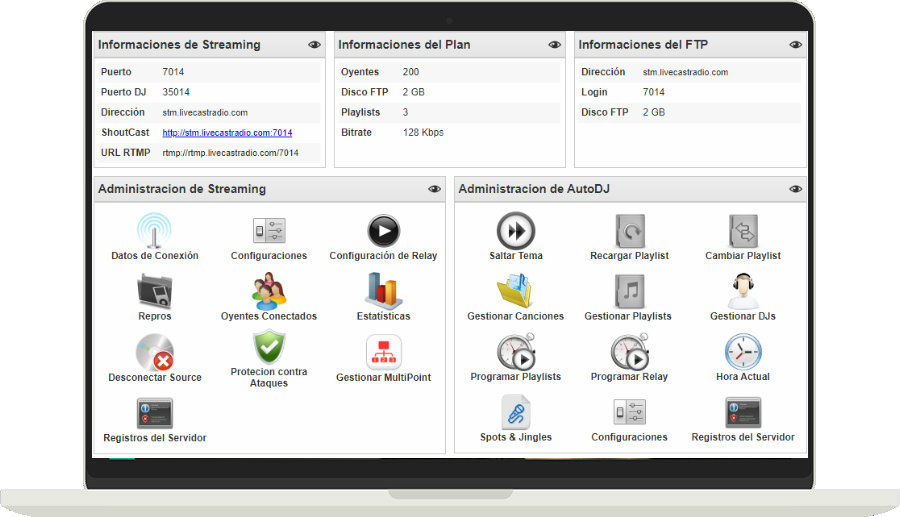Open the ShoutCast stm.livecastradio.com:7014 link

pyautogui.click(x=227, y=133)
